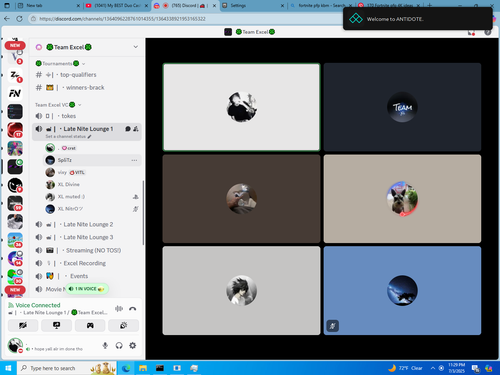Screen dimensions: 500x375
Task: Go back in the browser
Action: point(7,19)
